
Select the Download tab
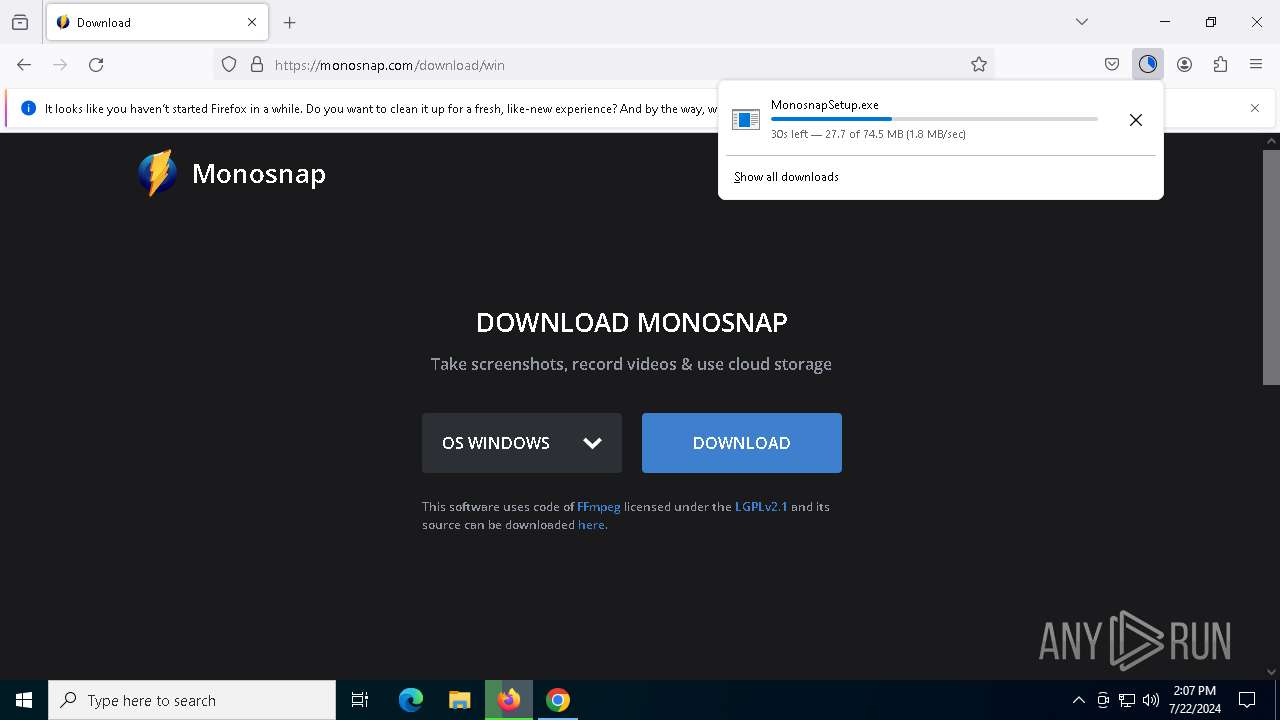coord(156,22)
